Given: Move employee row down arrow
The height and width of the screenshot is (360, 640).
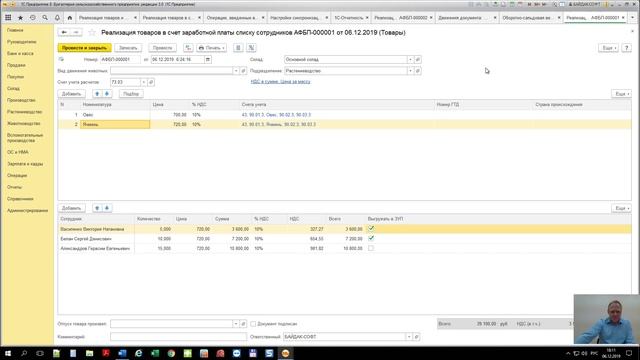Looking at the screenshot, I should point(107,208).
